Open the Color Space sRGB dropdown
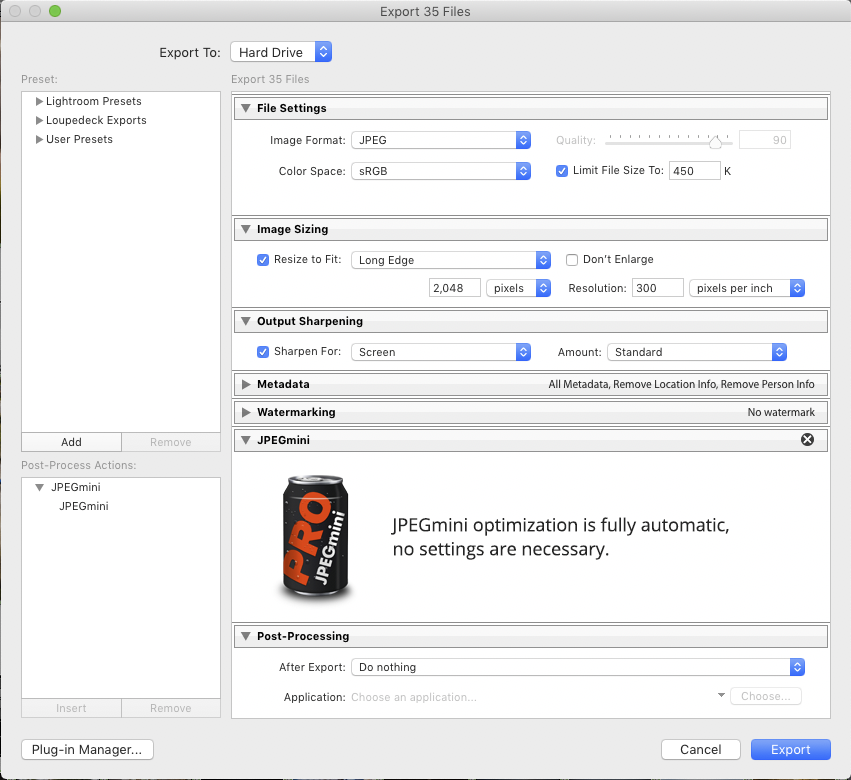Screen dimensions: 851x780 (441, 171)
